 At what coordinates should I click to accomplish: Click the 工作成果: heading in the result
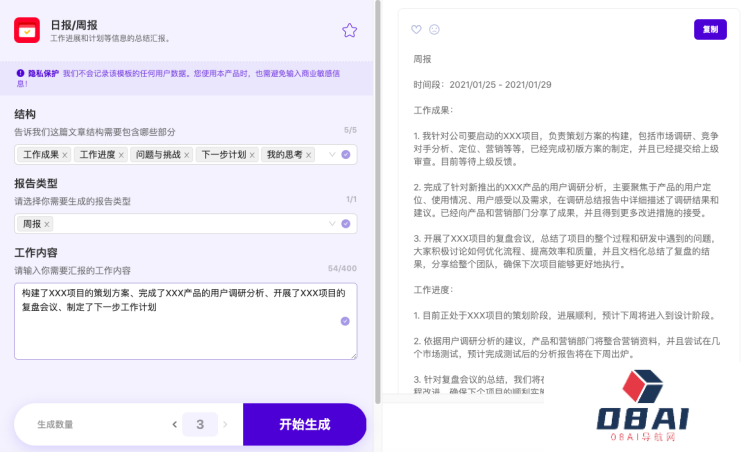coord(433,110)
